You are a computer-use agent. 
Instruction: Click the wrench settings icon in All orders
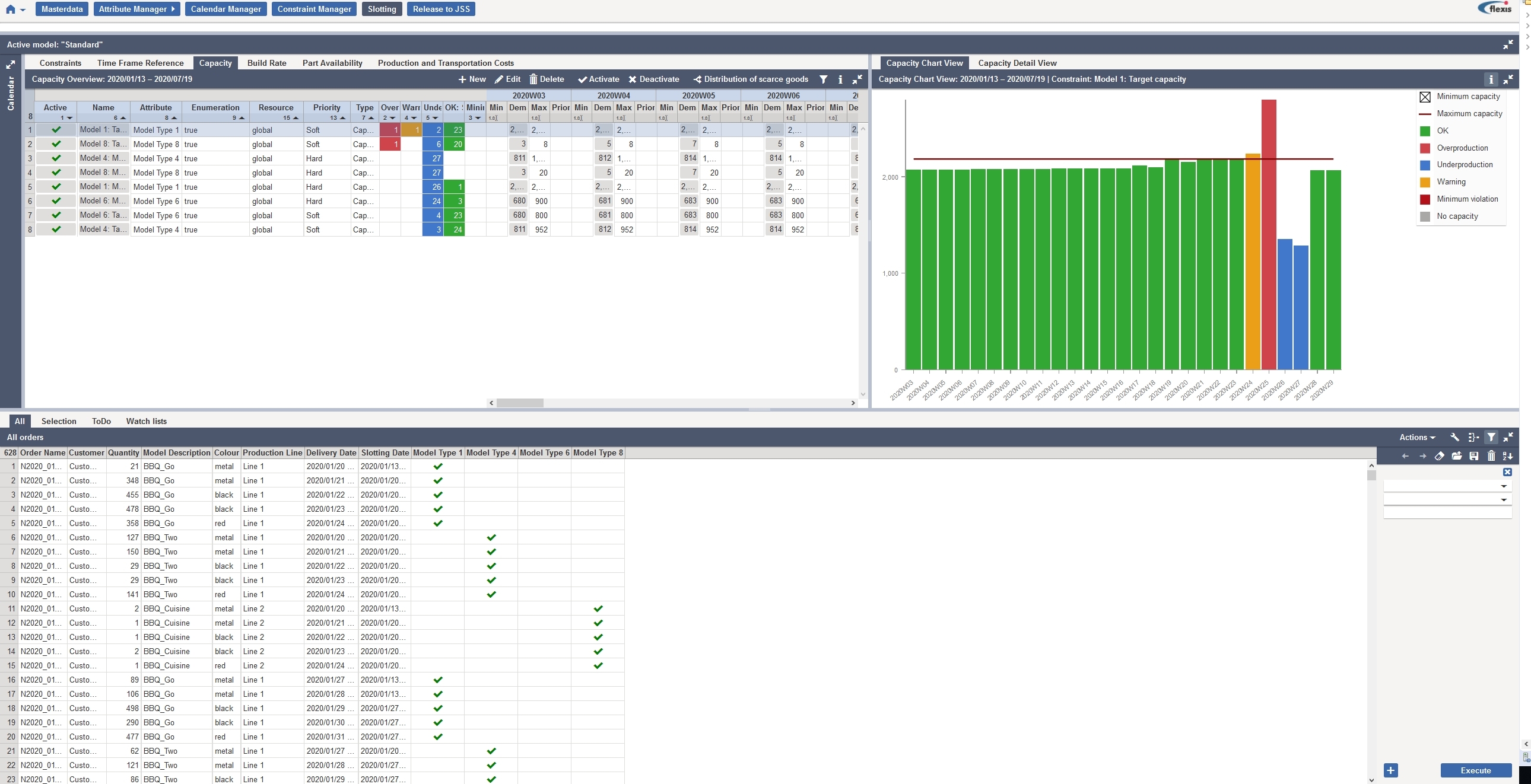coord(1454,437)
